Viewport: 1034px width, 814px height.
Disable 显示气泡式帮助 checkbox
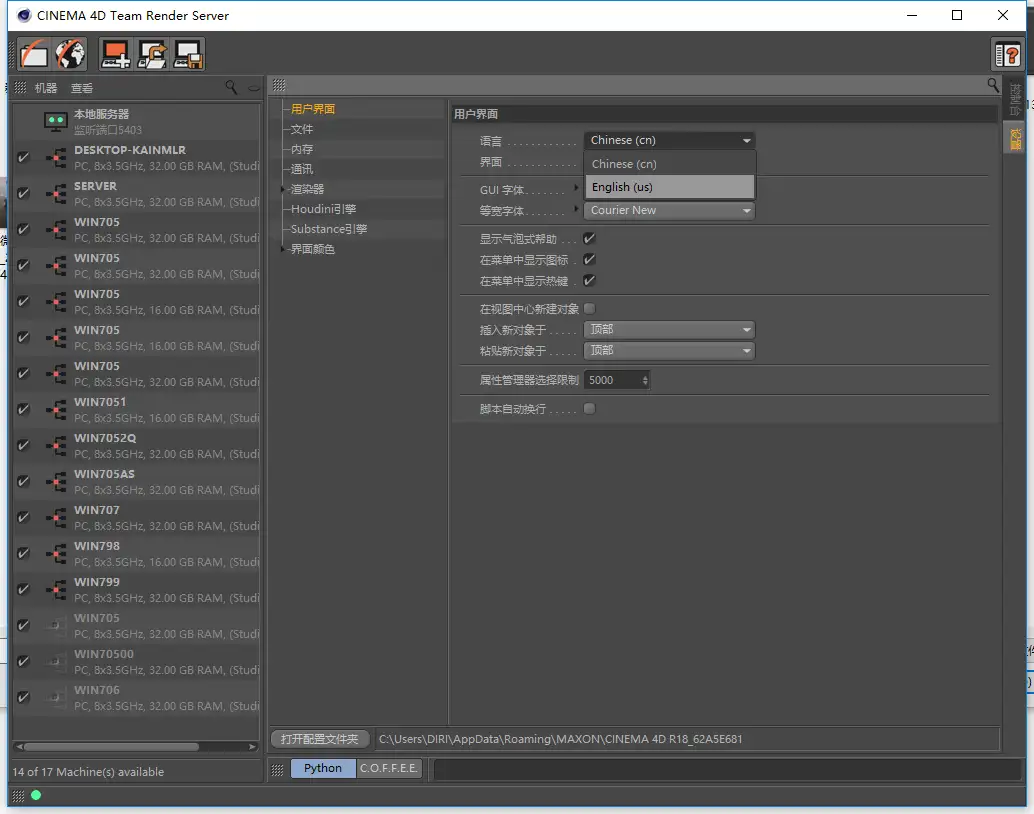pyautogui.click(x=590, y=238)
